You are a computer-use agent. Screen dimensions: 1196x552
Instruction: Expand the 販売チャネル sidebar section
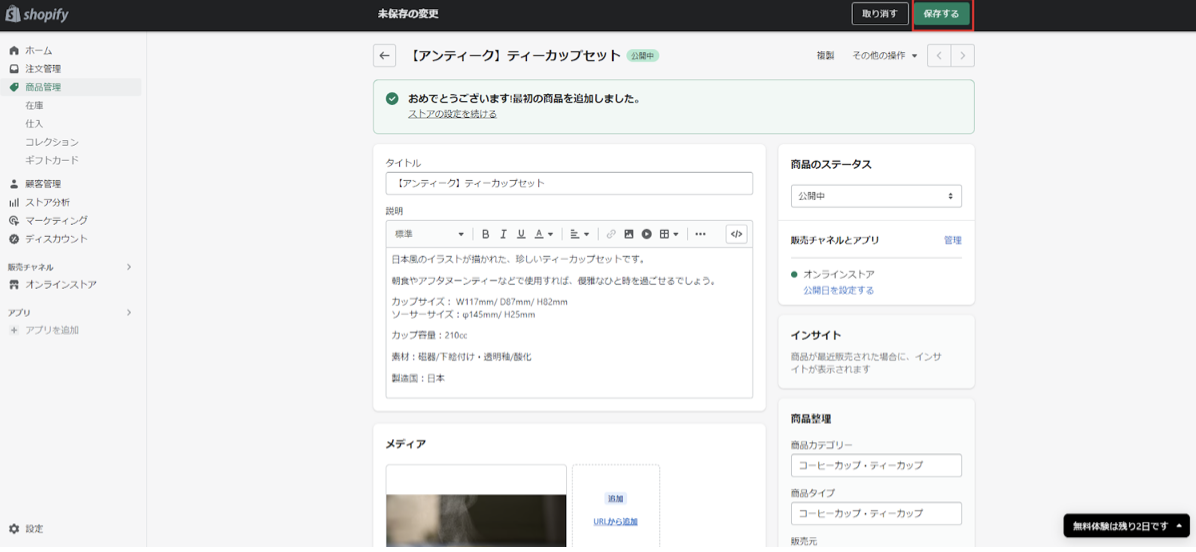(128, 267)
